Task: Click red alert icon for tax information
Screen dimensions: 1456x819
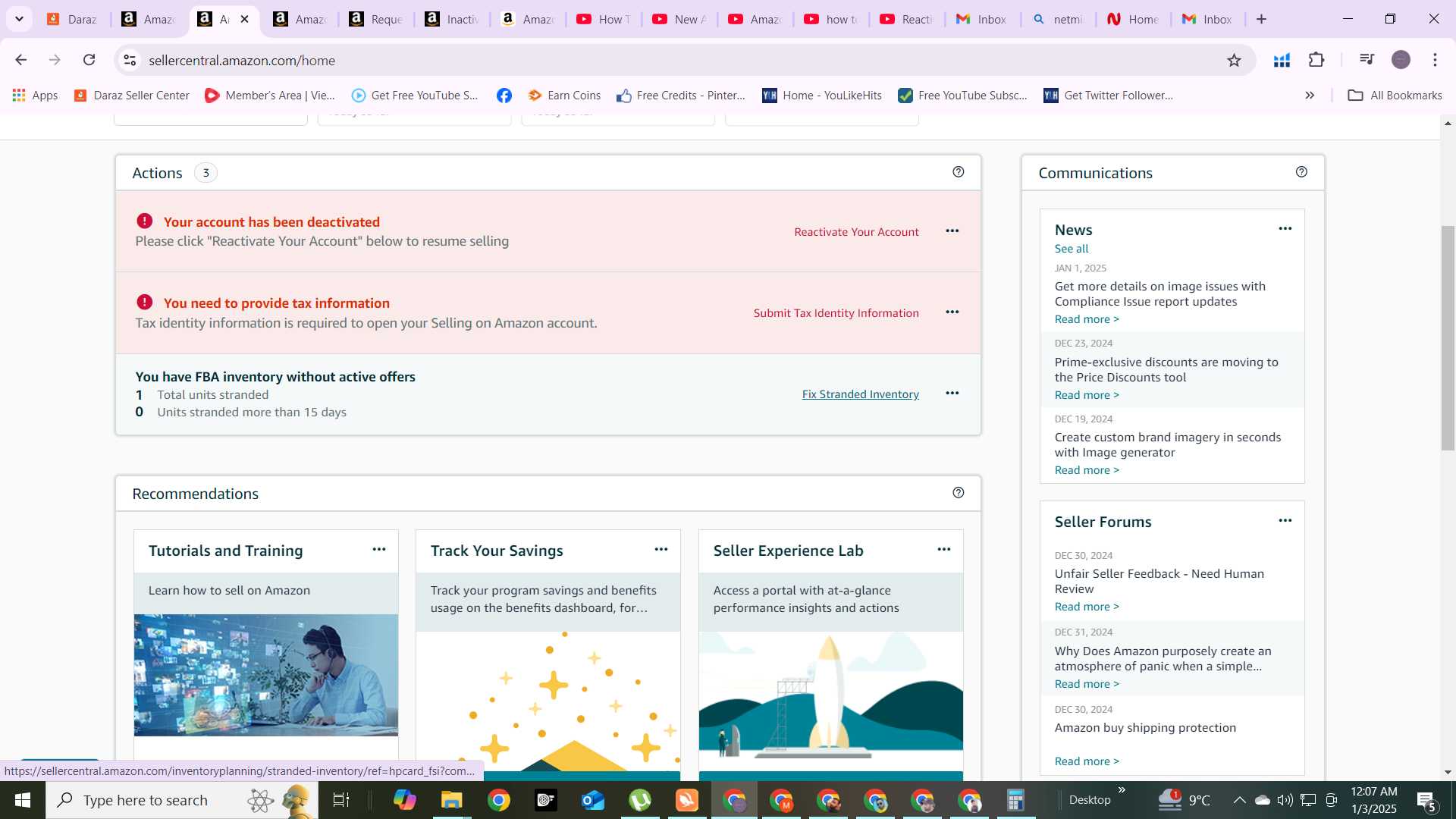Action: click(144, 302)
